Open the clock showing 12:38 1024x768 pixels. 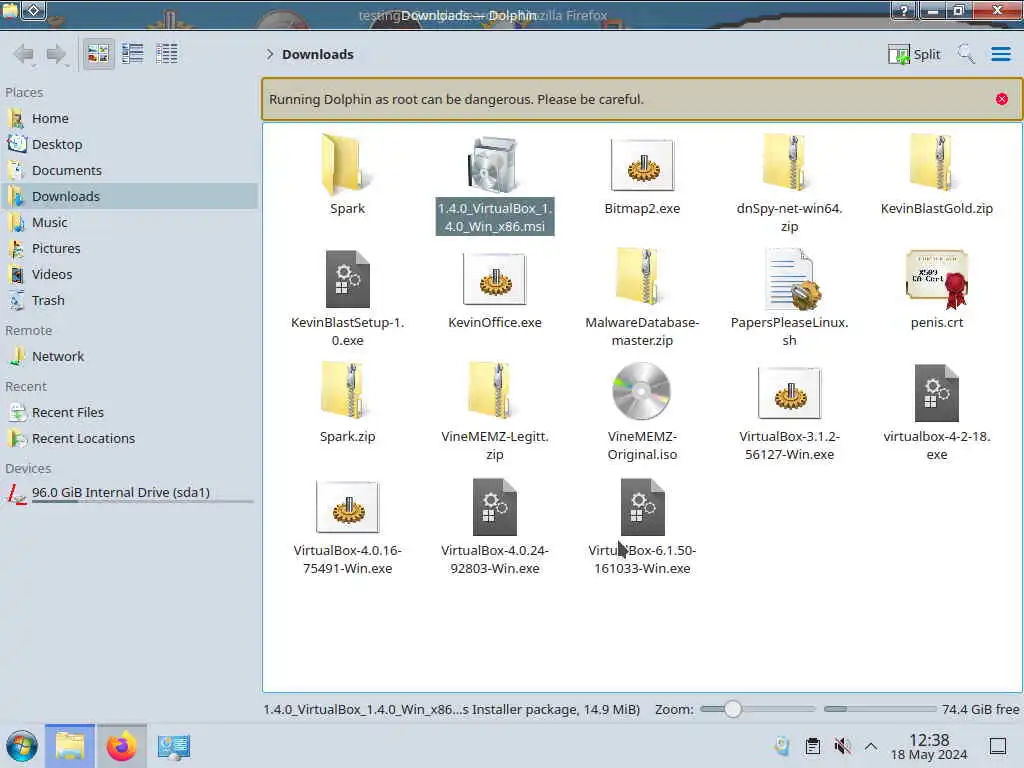(929, 746)
